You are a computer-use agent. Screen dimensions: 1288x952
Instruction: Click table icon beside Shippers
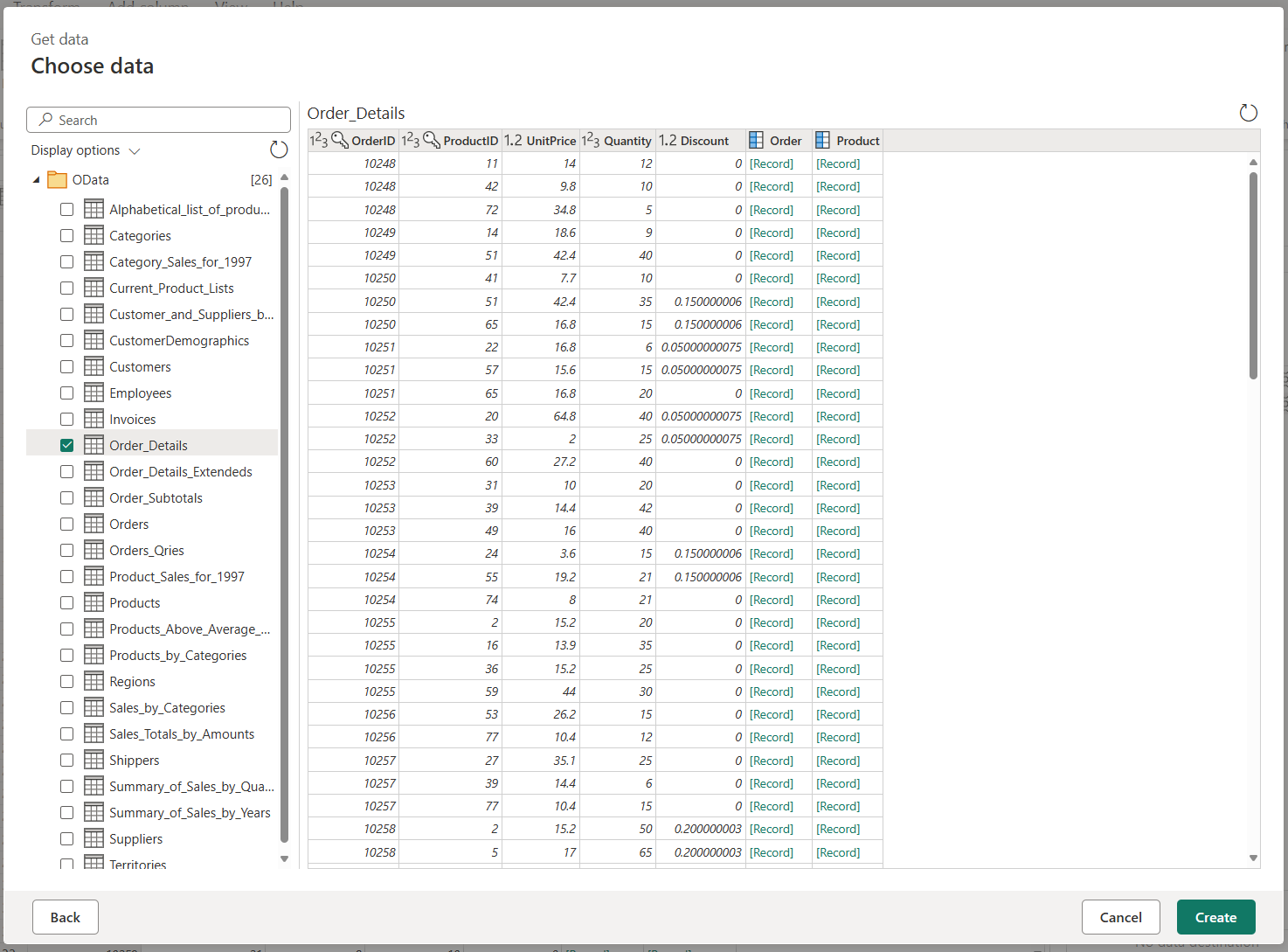[93, 760]
